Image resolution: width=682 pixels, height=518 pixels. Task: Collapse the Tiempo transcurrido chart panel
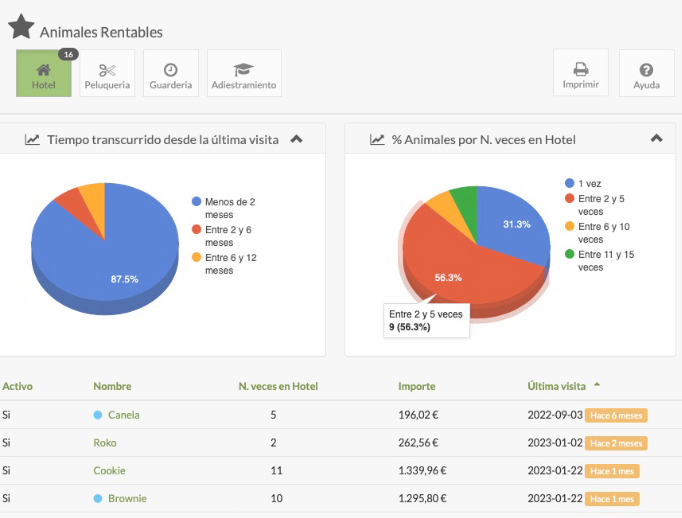click(x=296, y=139)
